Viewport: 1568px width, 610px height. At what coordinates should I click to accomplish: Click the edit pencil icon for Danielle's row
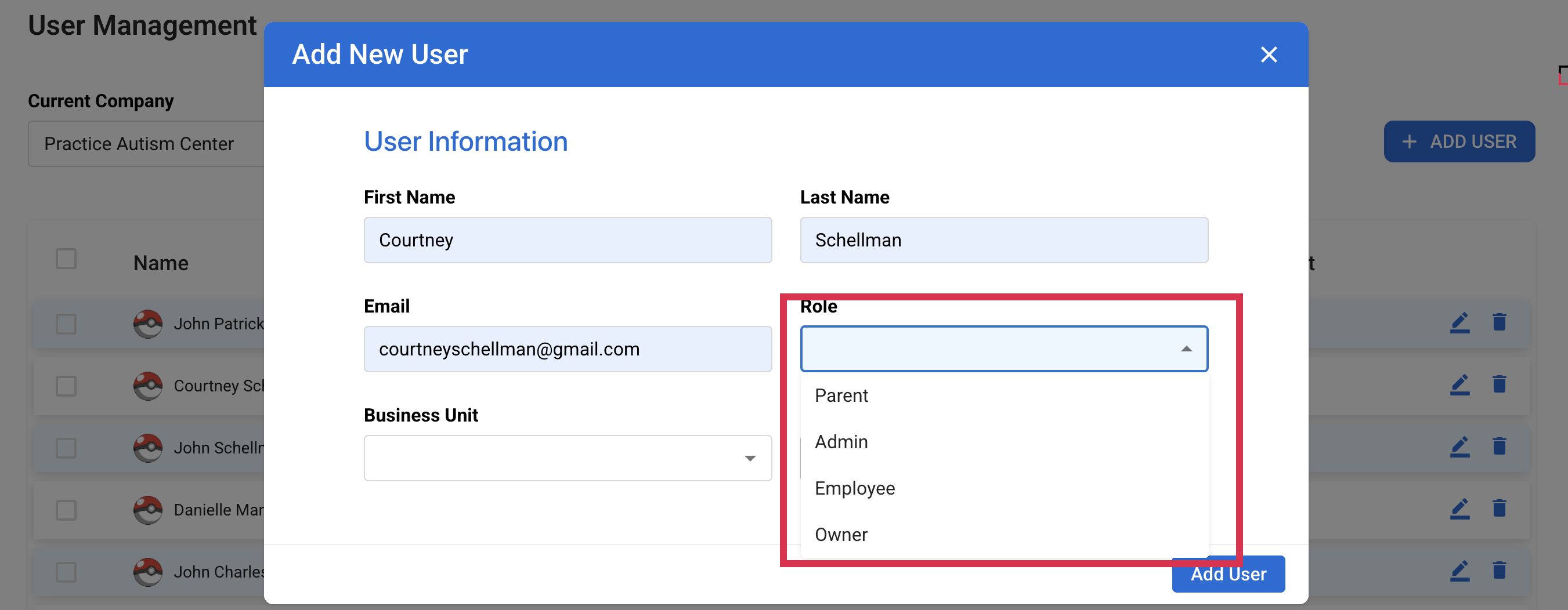[x=1459, y=509]
